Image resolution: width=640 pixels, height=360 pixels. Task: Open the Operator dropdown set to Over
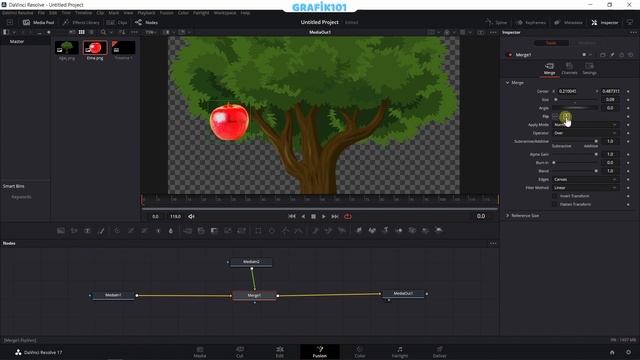(585, 133)
